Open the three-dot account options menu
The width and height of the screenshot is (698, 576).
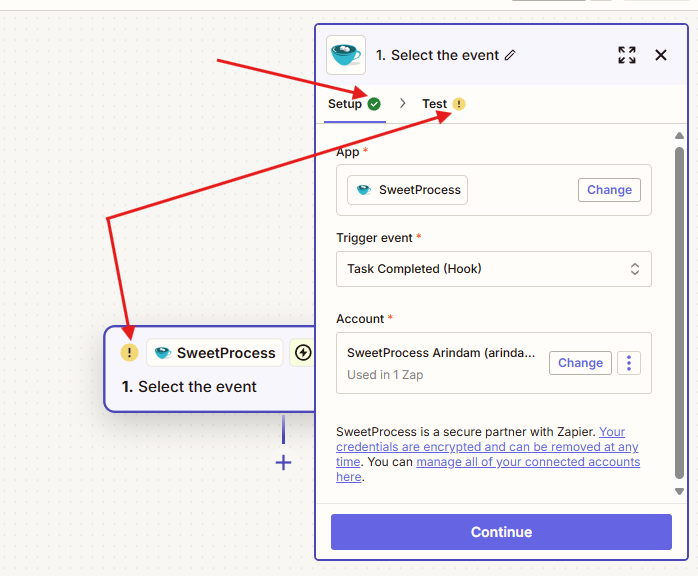point(628,363)
